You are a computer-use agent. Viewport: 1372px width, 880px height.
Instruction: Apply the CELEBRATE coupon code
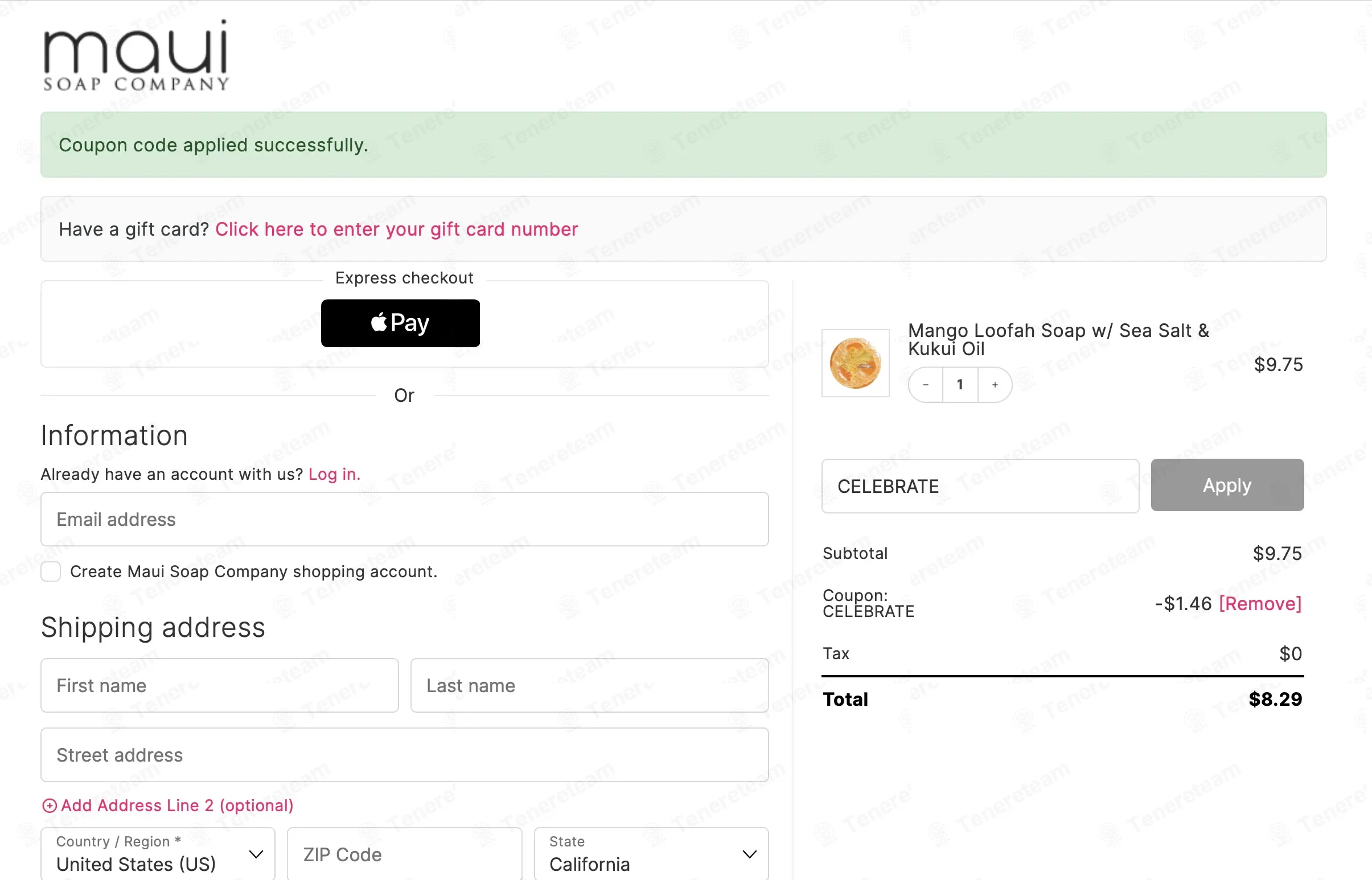[1227, 485]
